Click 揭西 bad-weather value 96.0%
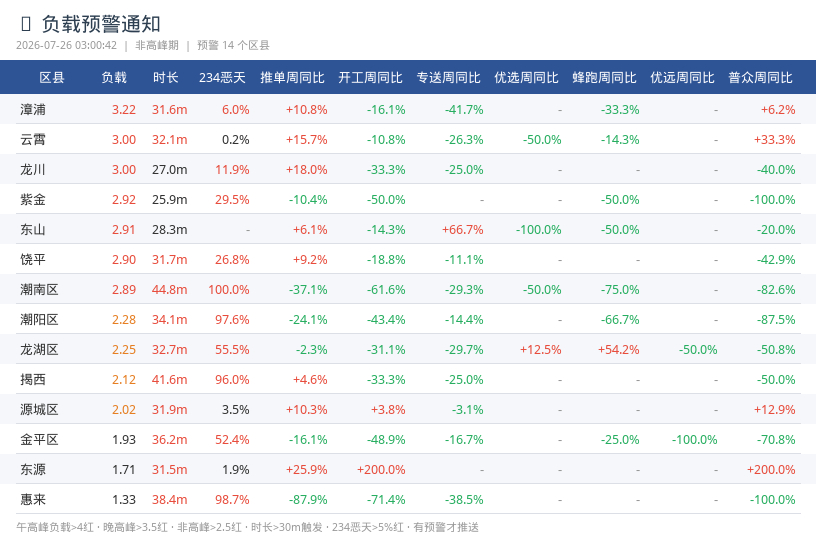 pyautogui.click(x=232, y=380)
